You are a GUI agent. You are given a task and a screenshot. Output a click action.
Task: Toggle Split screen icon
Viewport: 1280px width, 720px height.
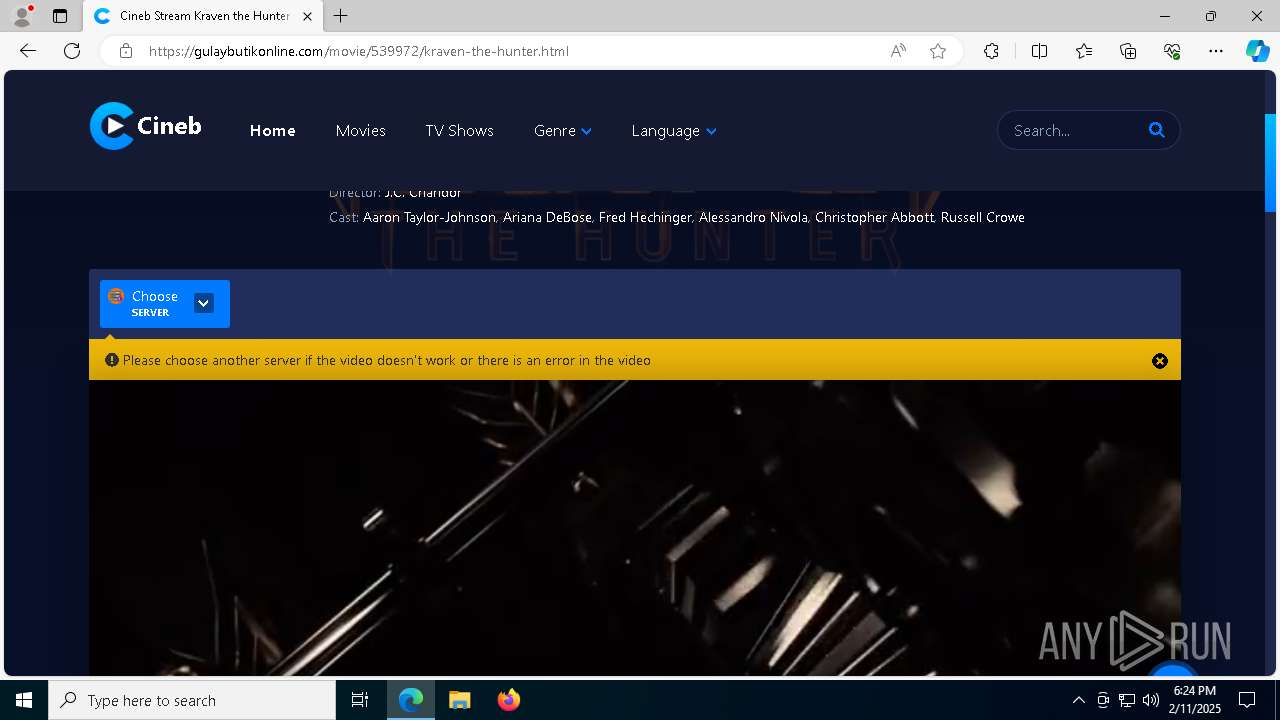click(x=1039, y=51)
